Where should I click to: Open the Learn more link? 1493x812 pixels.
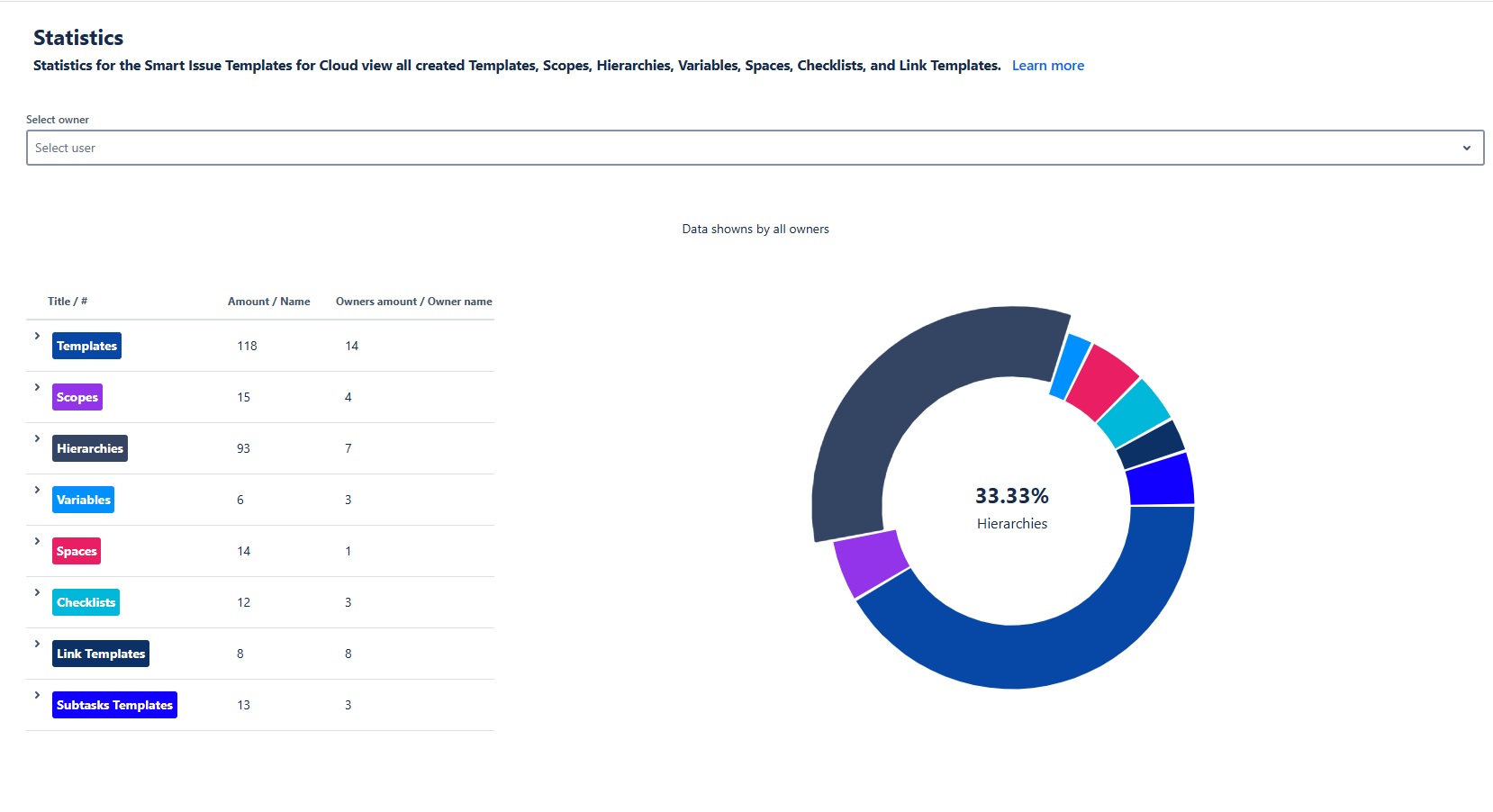1047,66
